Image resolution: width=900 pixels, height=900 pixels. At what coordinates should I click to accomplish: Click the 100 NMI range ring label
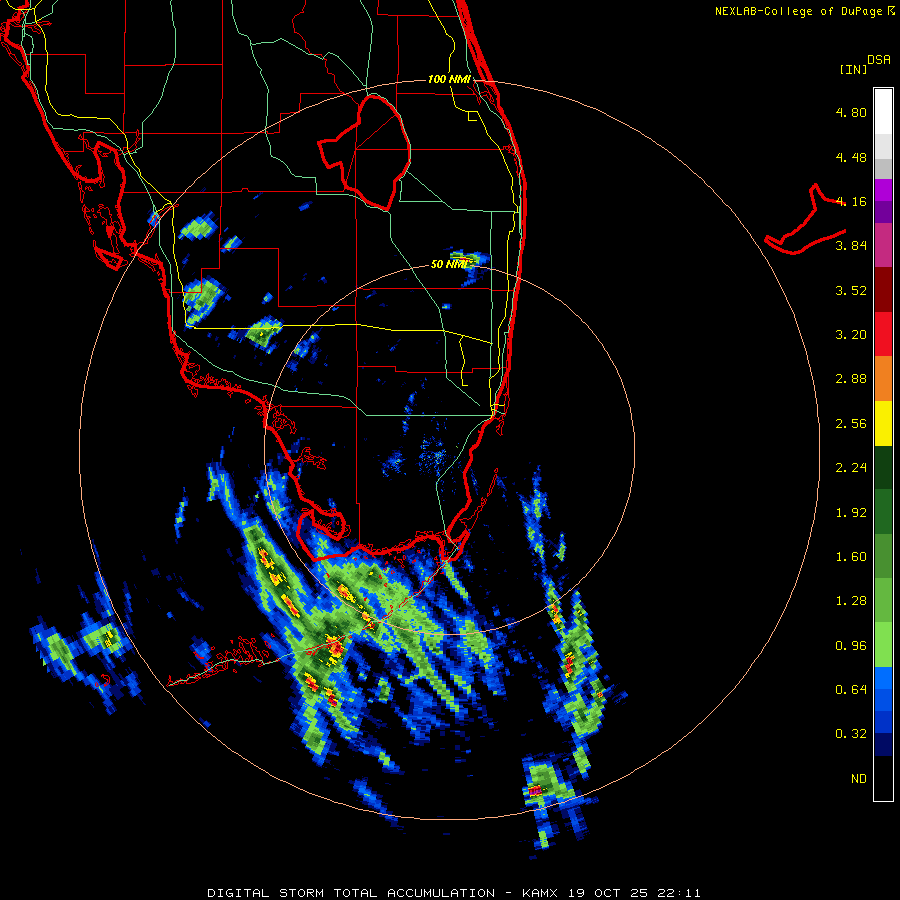click(449, 79)
